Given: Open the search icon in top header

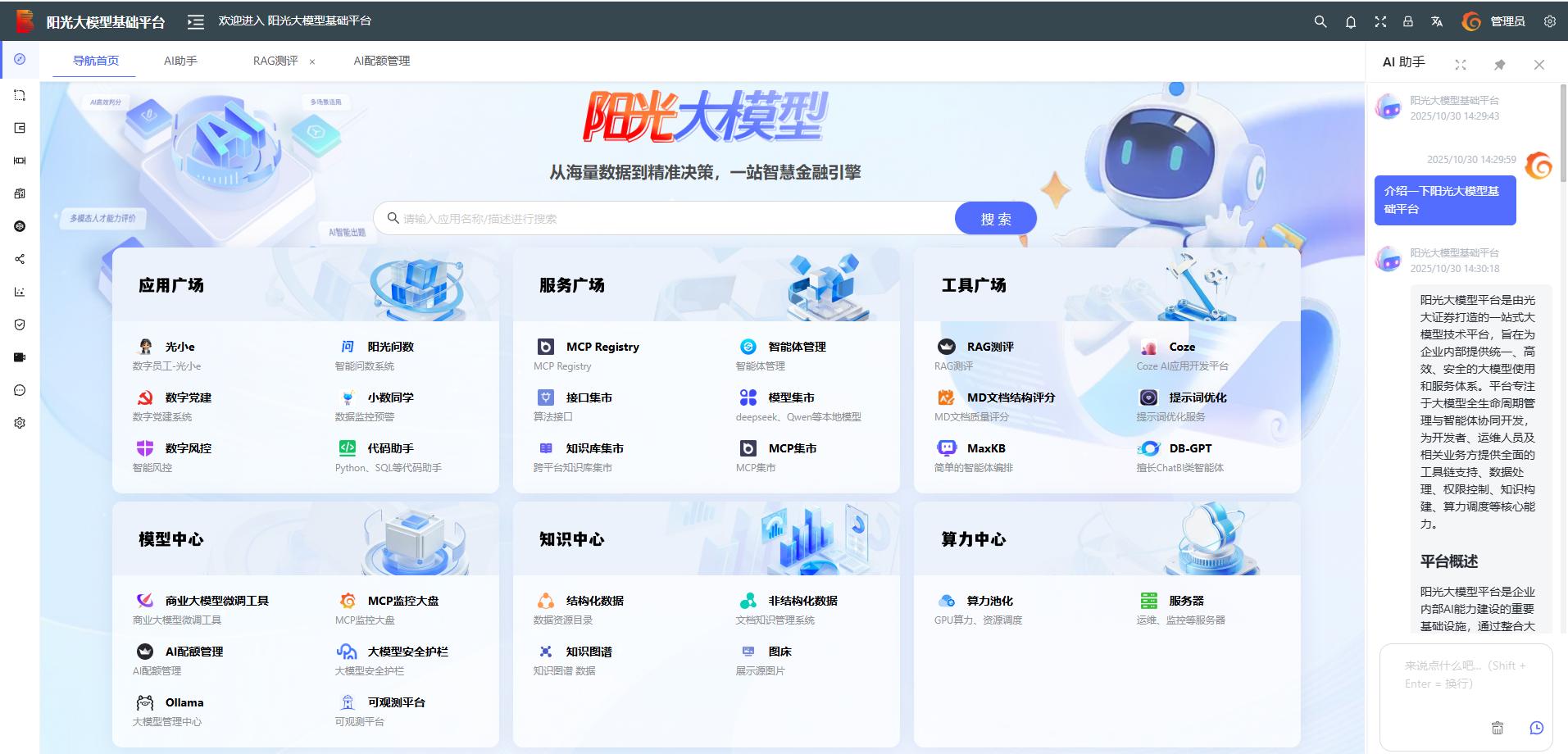Looking at the screenshot, I should [1320, 21].
